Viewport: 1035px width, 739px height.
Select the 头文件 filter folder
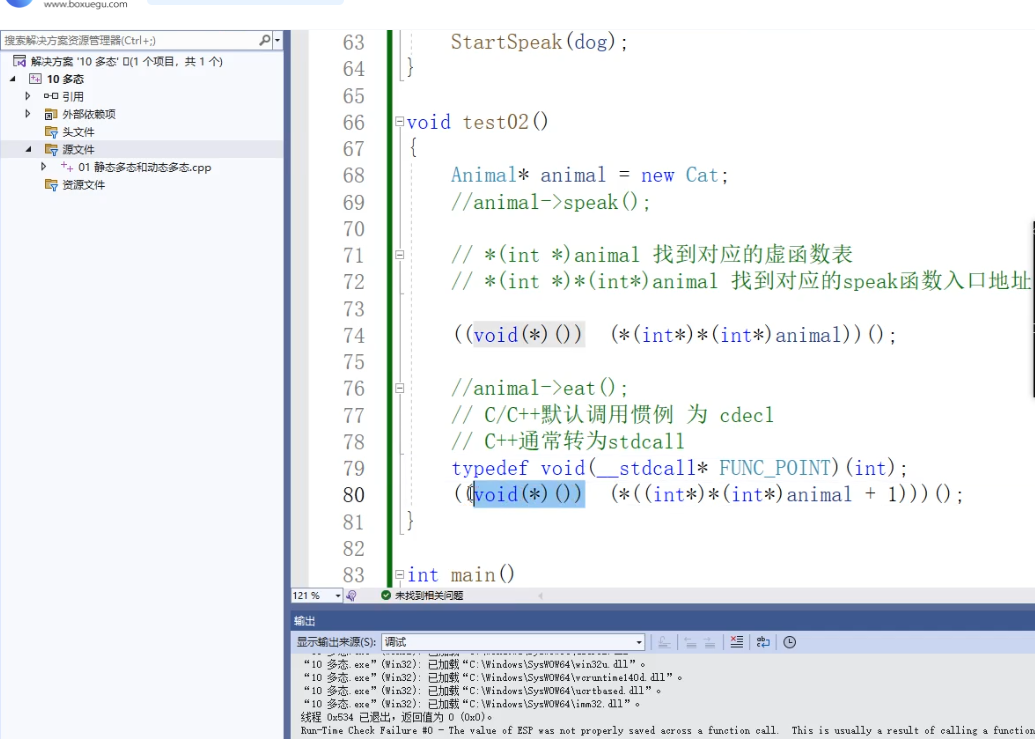click(78, 132)
